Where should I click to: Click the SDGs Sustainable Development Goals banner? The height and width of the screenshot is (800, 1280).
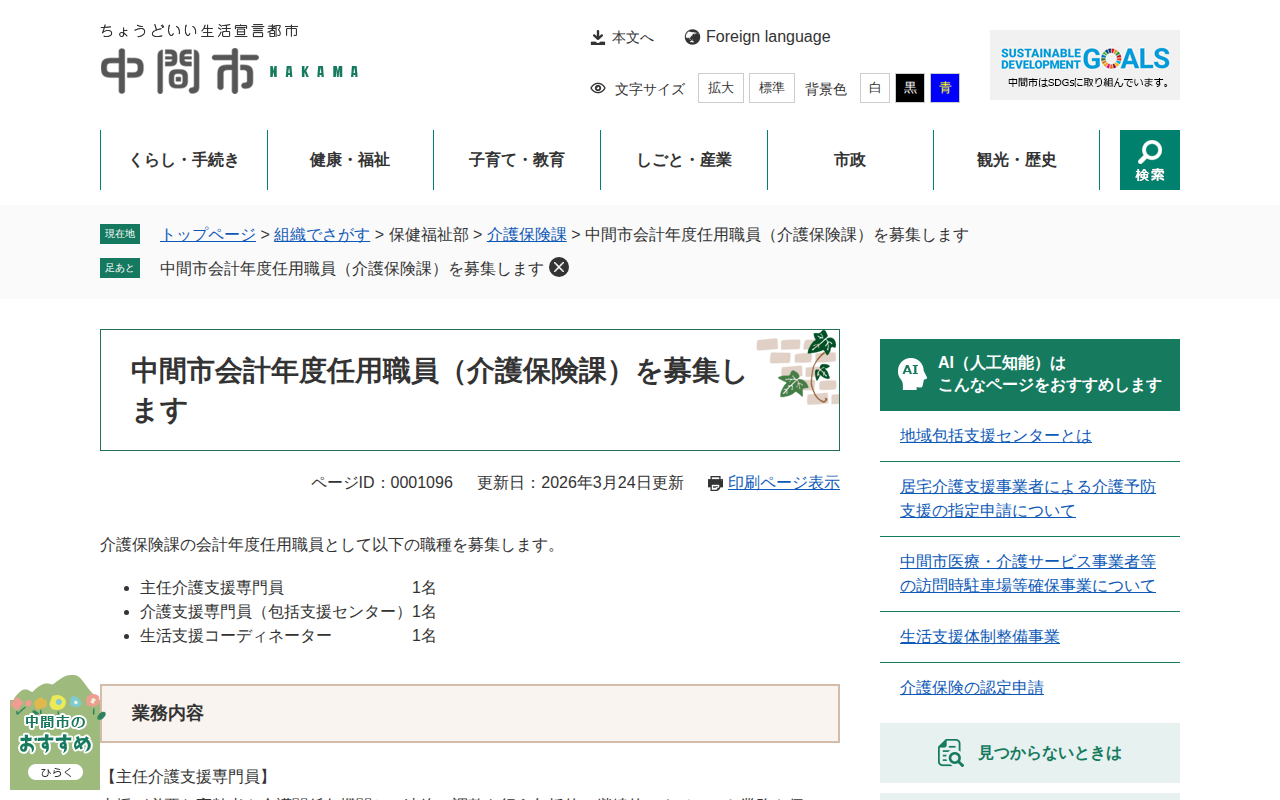pos(1084,65)
